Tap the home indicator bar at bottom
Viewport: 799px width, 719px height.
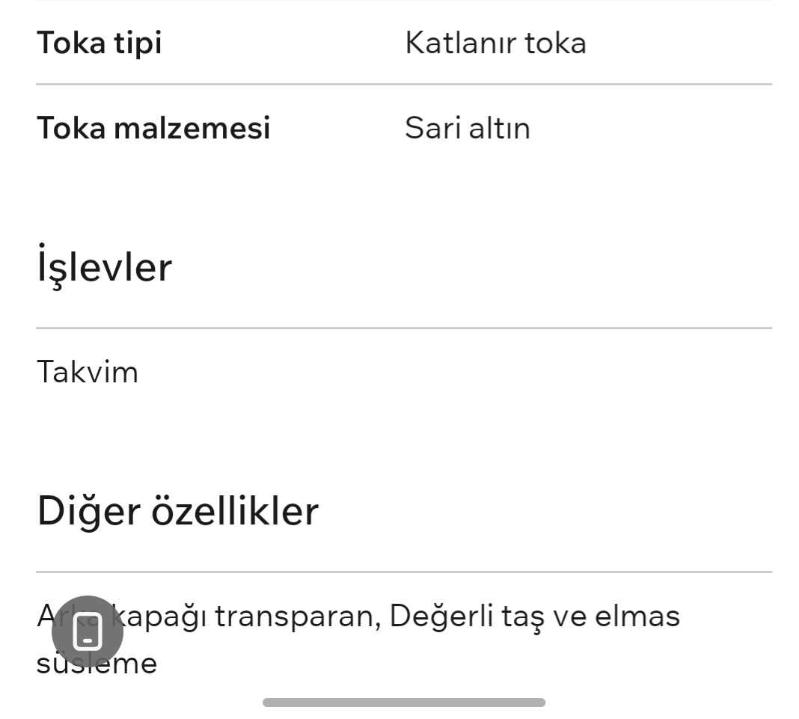(403, 702)
